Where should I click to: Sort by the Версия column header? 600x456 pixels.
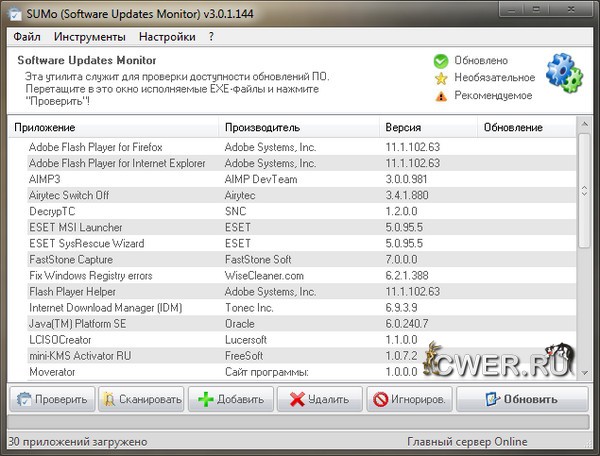click(x=428, y=128)
